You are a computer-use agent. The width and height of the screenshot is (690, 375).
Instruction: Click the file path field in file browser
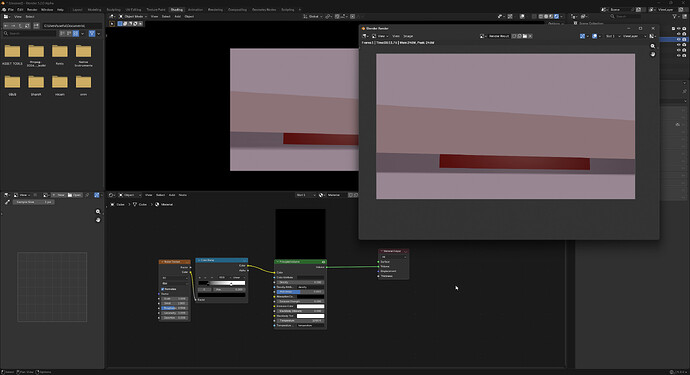(73, 26)
